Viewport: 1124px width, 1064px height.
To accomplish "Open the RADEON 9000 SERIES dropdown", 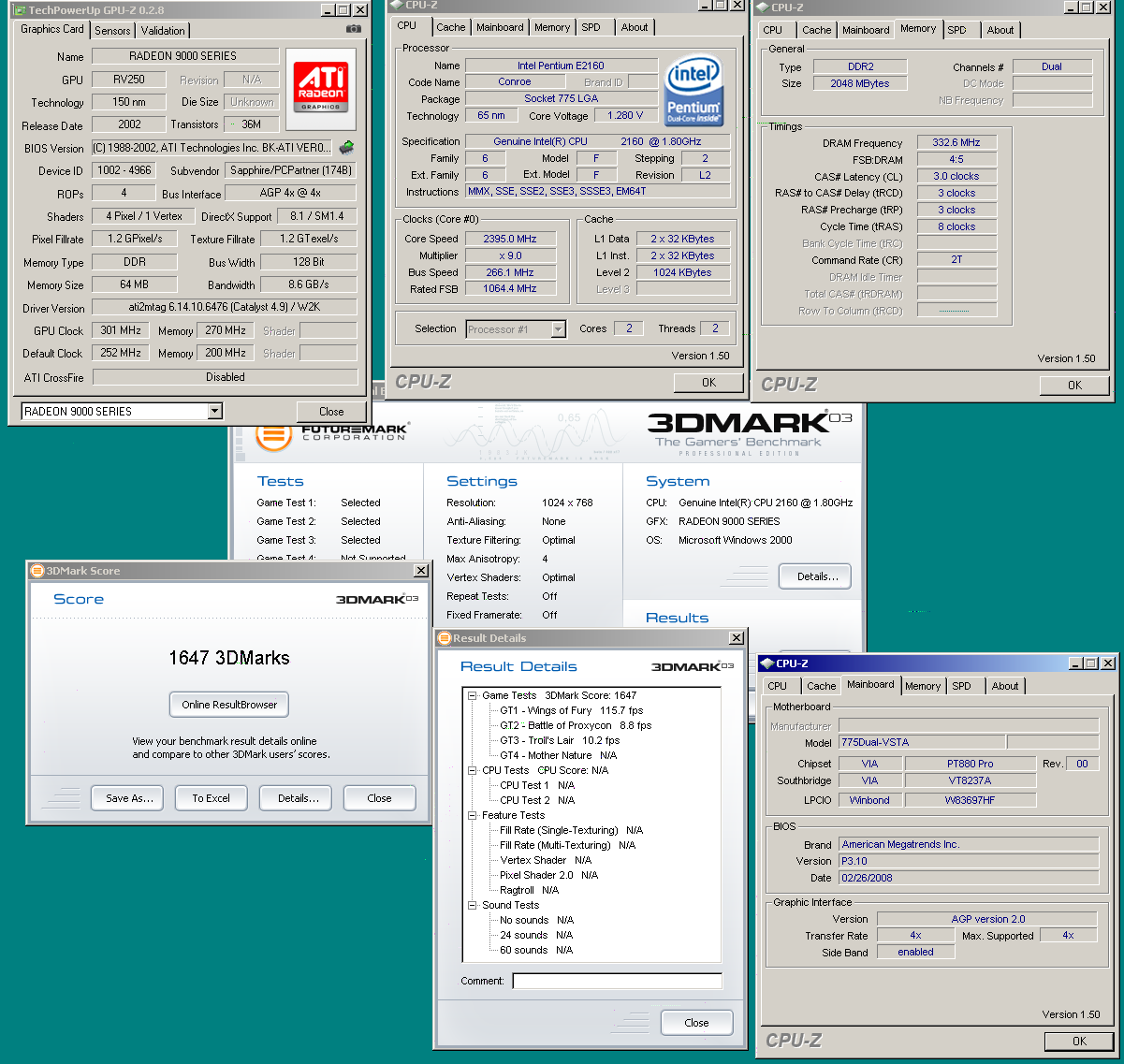I will coord(214,411).
